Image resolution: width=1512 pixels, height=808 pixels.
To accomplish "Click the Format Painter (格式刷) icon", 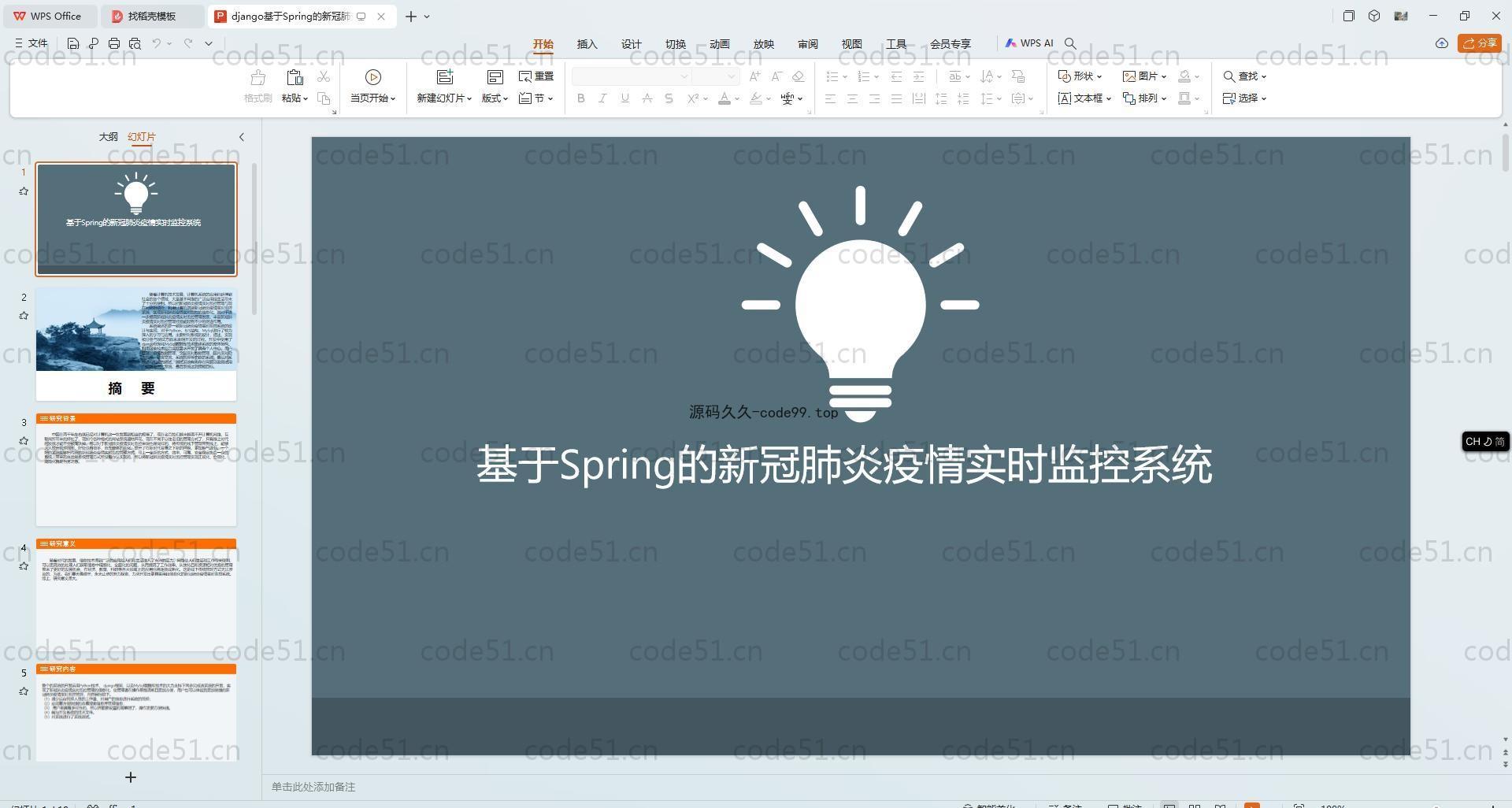I will pyautogui.click(x=258, y=77).
